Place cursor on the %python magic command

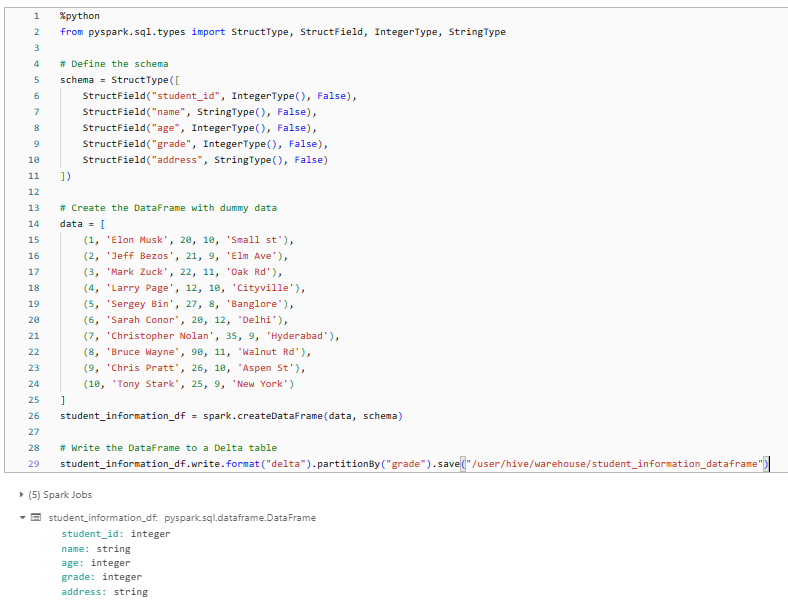(78, 16)
